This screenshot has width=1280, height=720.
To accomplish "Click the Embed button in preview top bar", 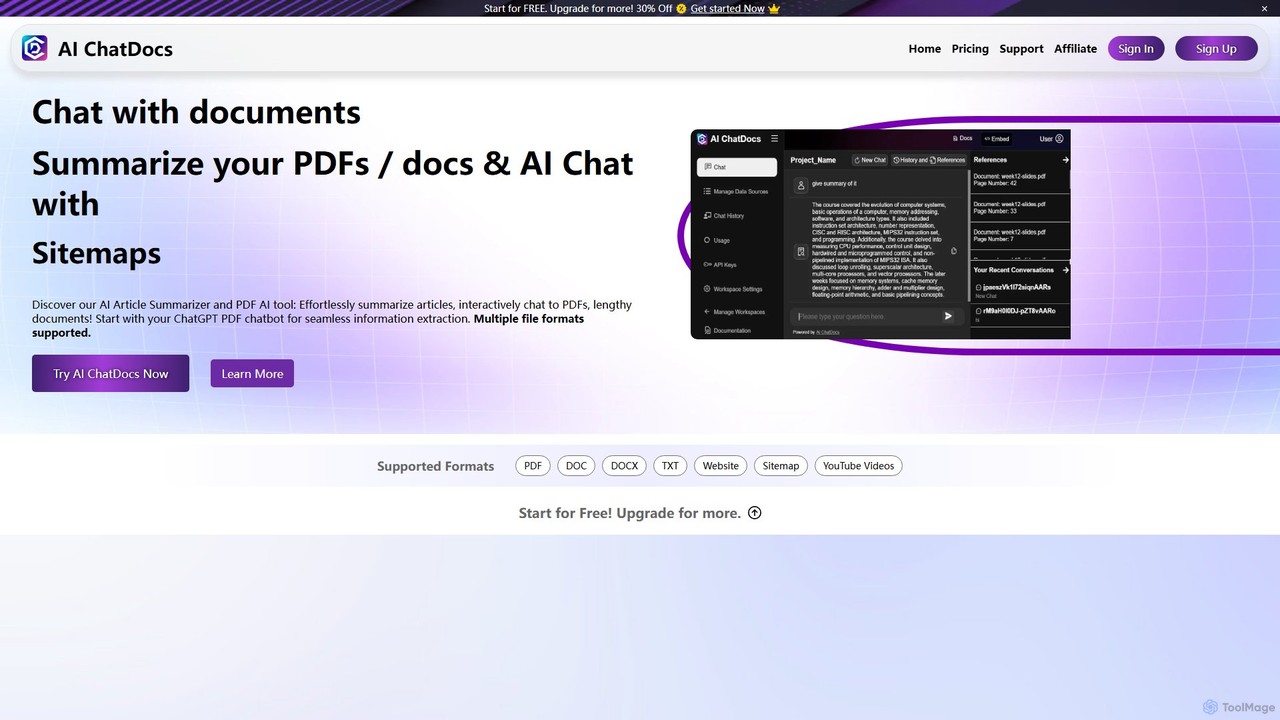I will 997,139.
